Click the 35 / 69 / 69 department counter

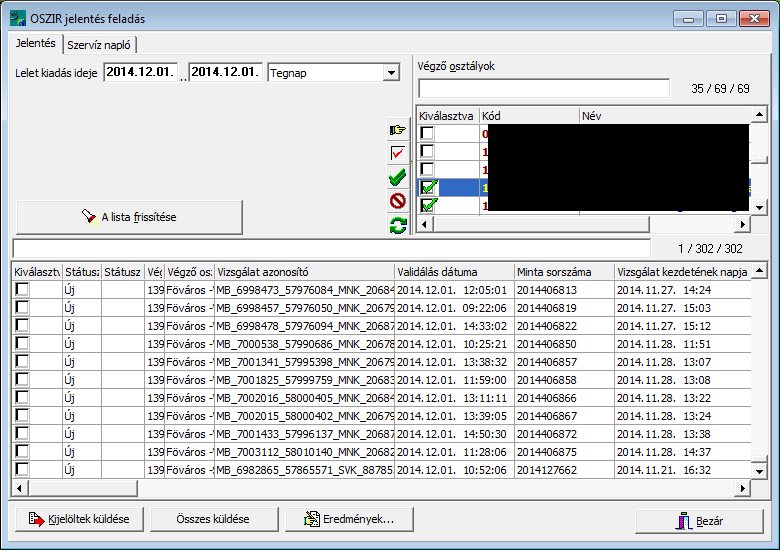click(x=720, y=89)
